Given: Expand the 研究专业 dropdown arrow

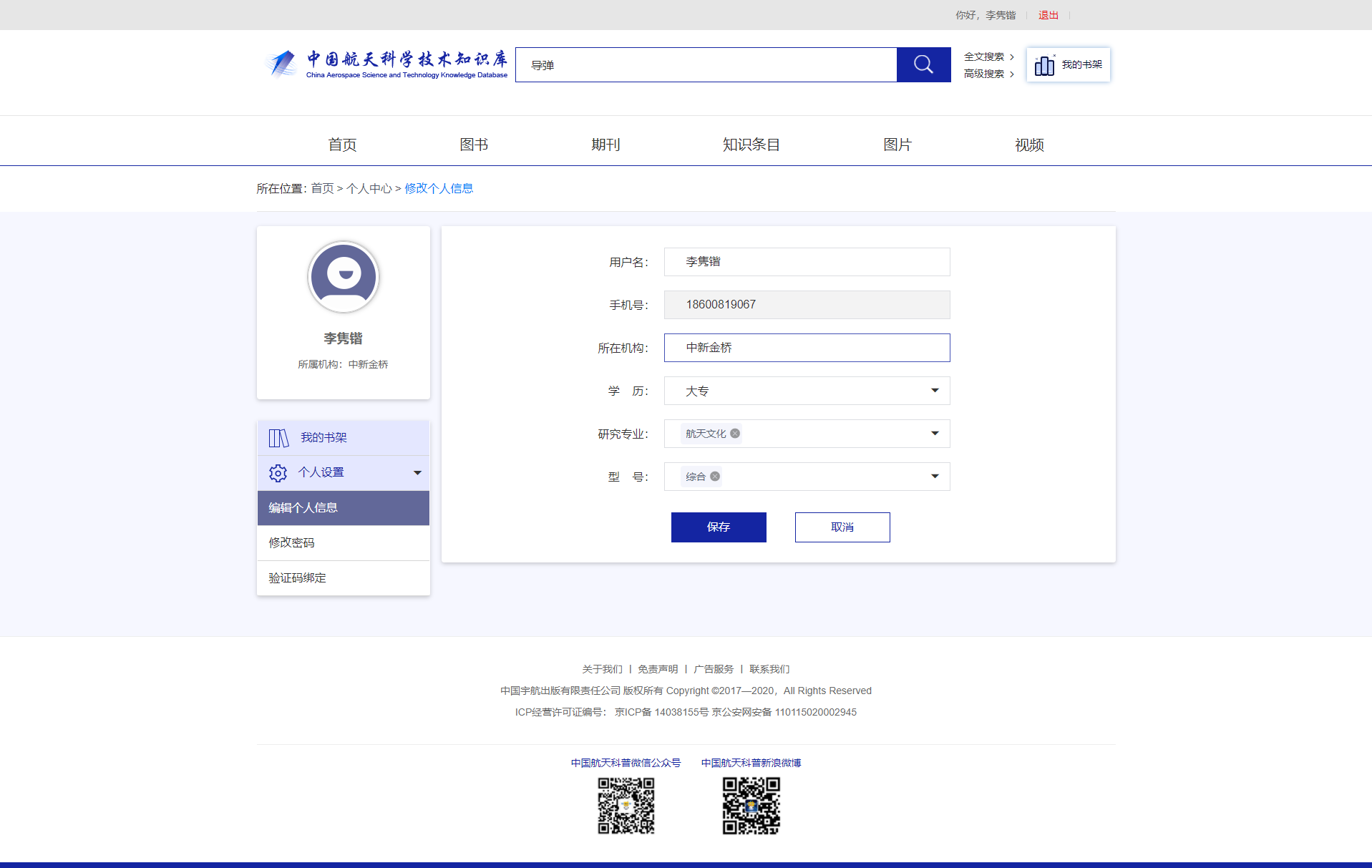Looking at the screenshot, I should (935, 433).
